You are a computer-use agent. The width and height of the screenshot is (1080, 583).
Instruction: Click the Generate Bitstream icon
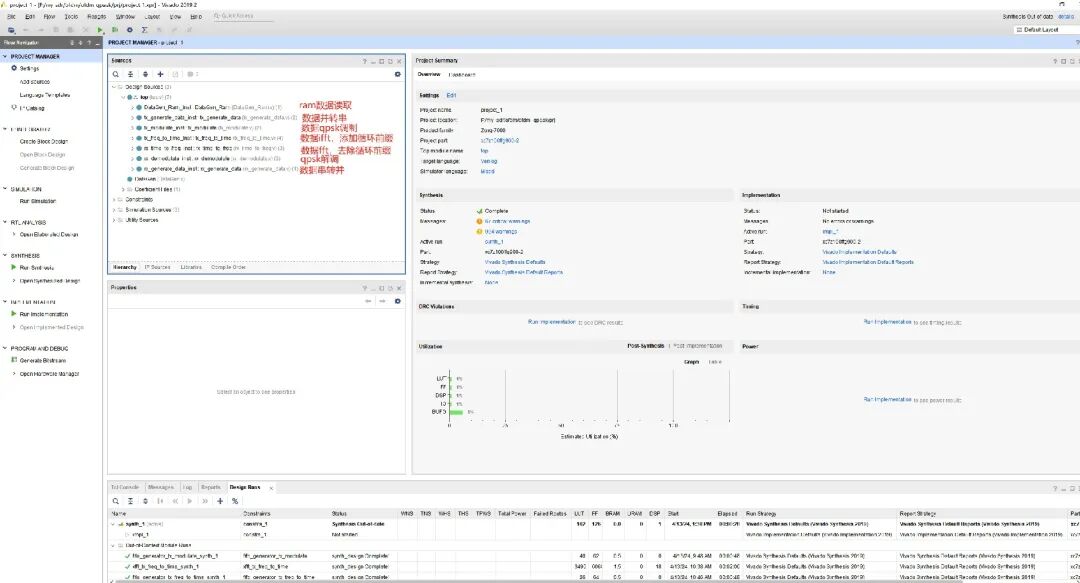[x=14, y=360]
